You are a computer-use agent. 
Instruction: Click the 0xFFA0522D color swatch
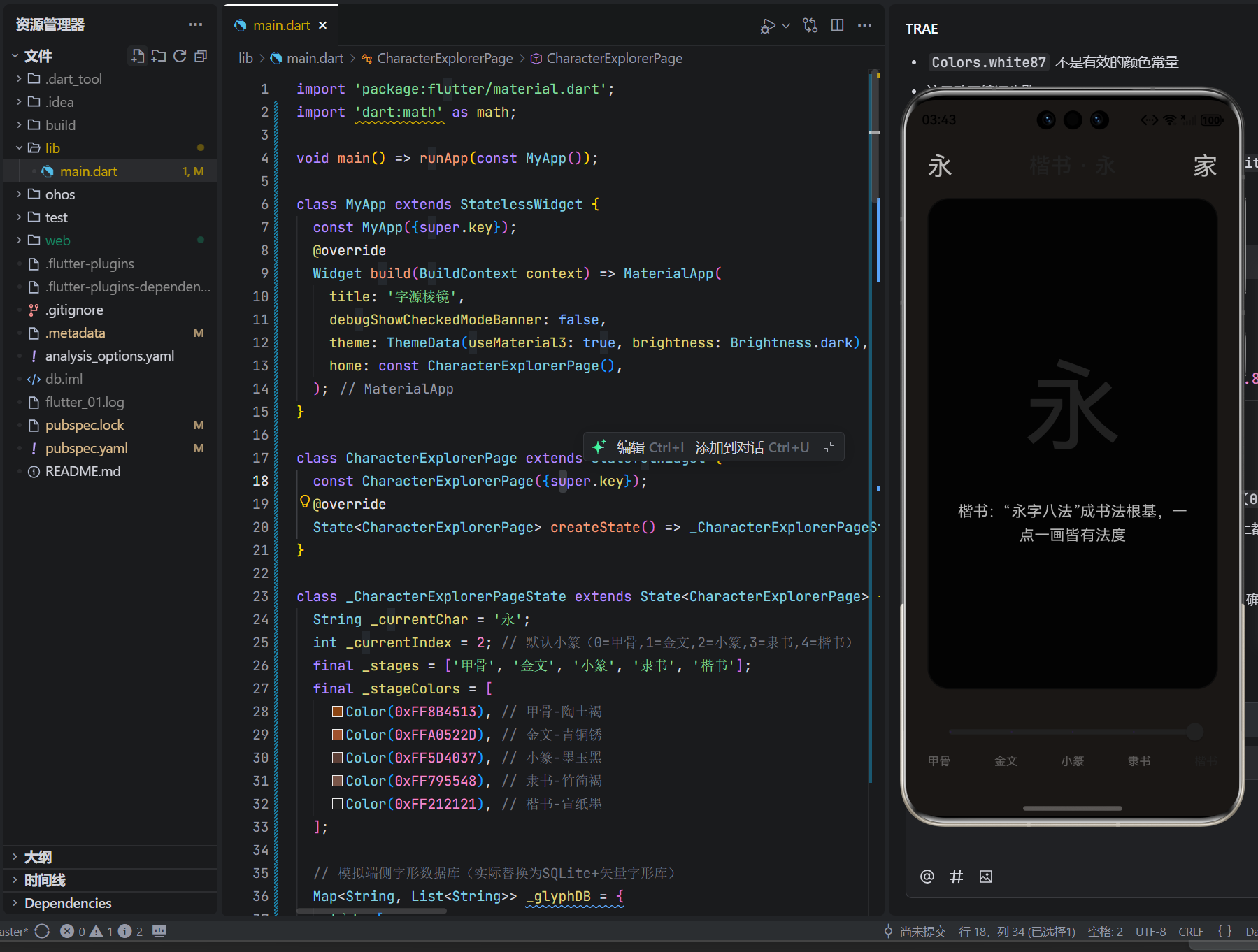point(337,735)
